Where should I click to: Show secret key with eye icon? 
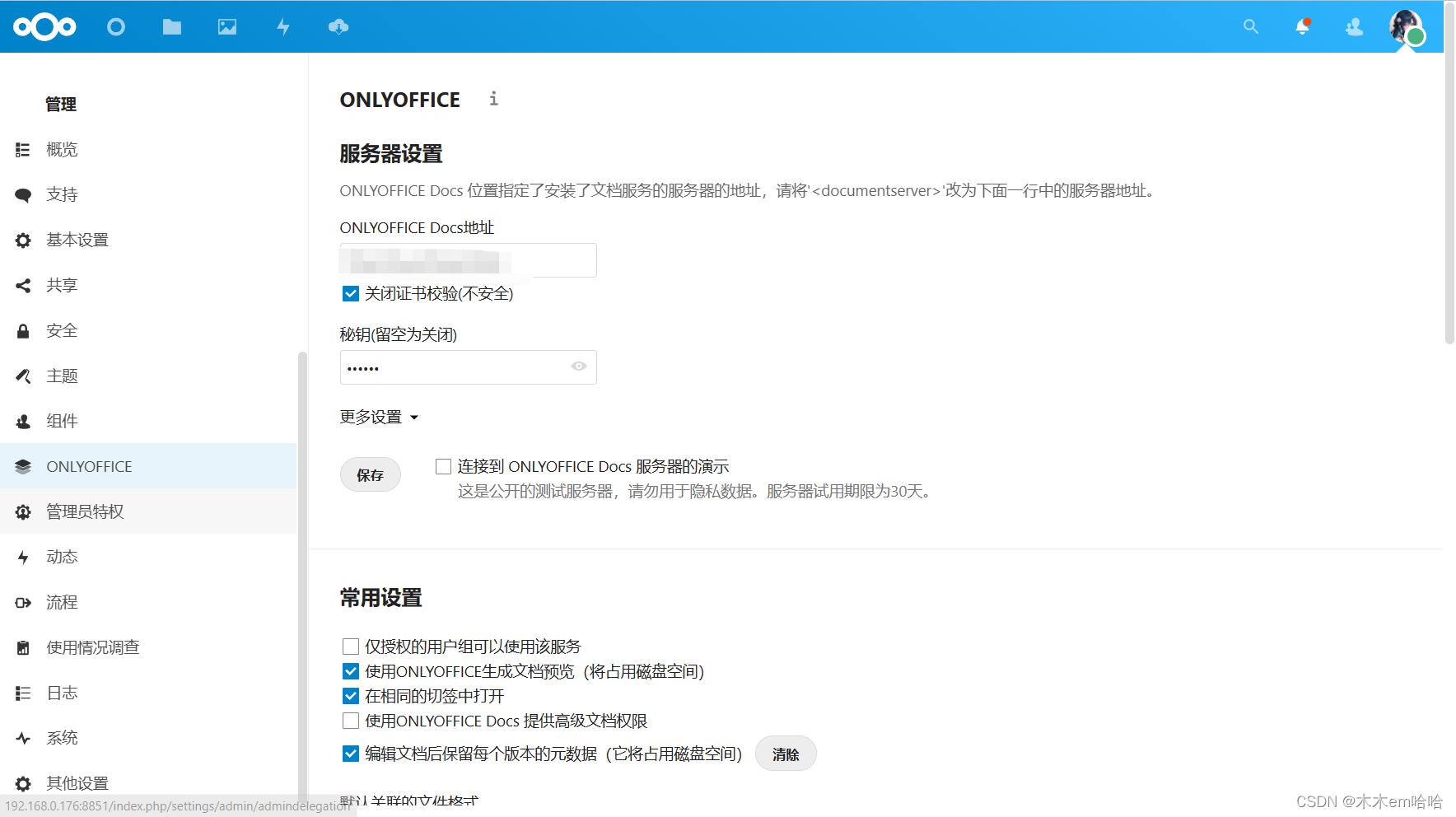coord(579,366)
